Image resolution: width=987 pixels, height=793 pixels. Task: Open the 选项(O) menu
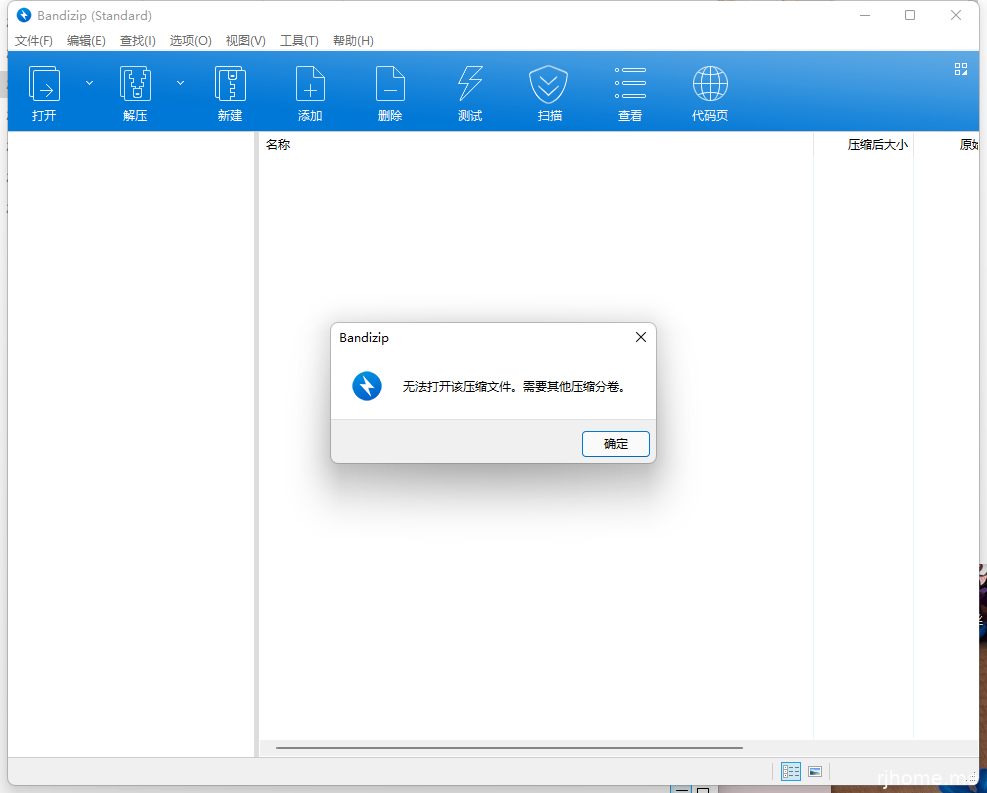pos(190,41)
